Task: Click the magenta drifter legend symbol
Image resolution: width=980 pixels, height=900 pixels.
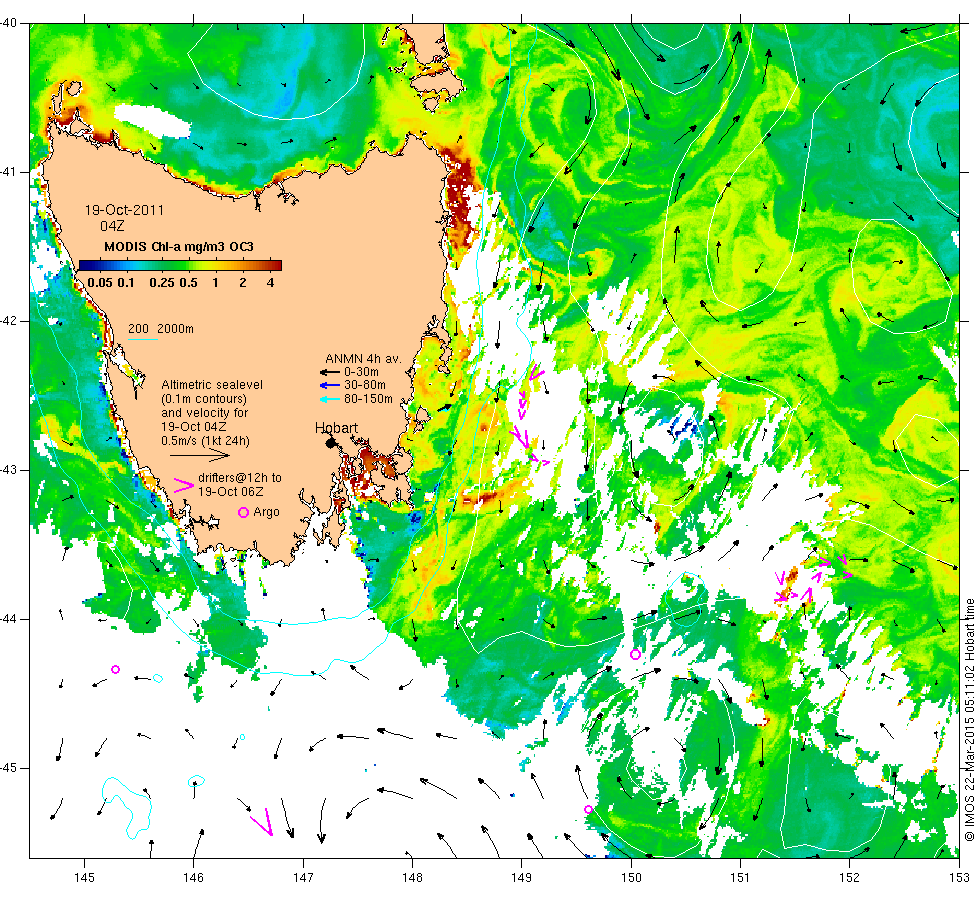Action: (183, 485)
